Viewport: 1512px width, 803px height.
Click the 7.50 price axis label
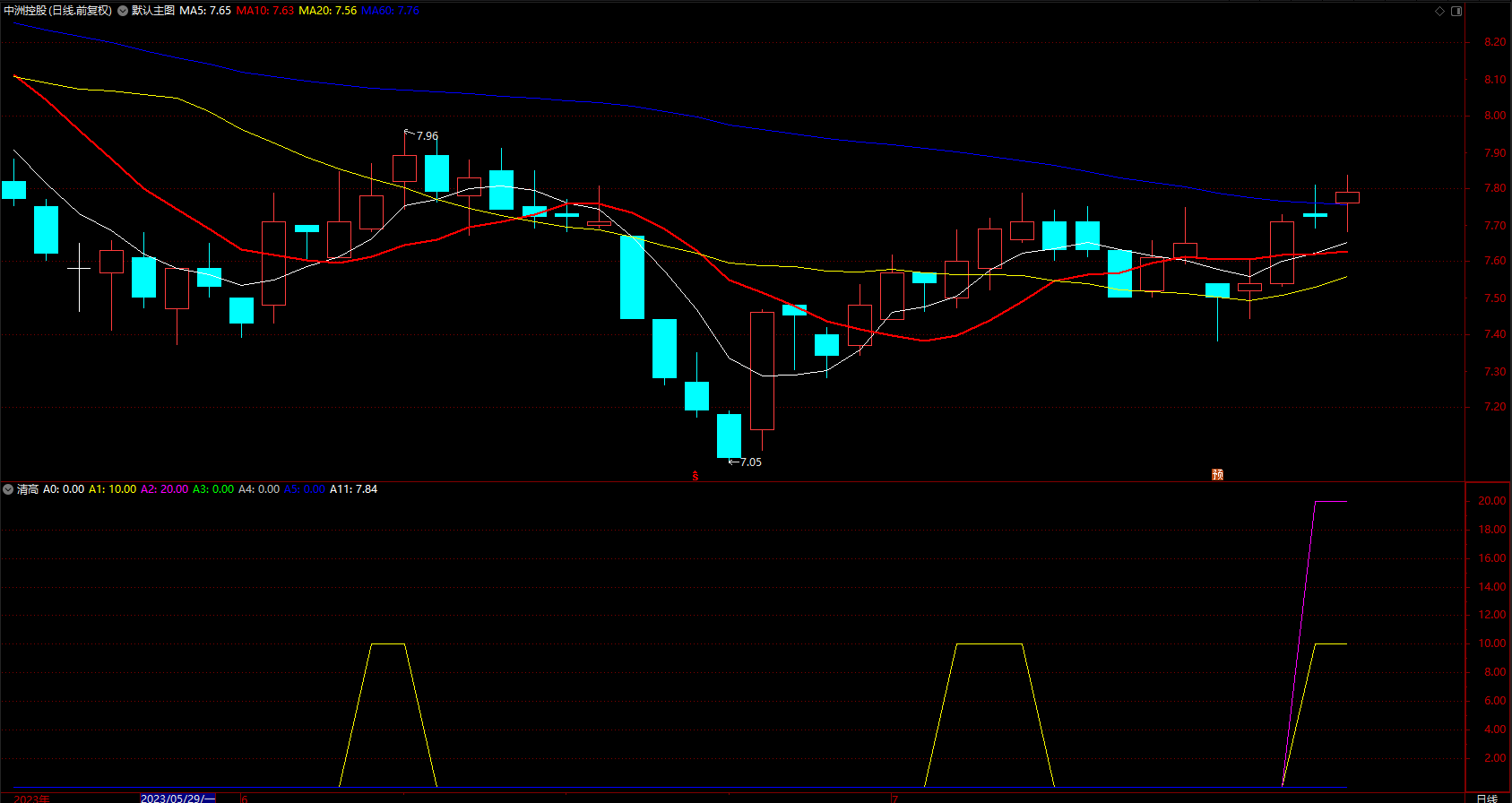tap(1495, 298)
